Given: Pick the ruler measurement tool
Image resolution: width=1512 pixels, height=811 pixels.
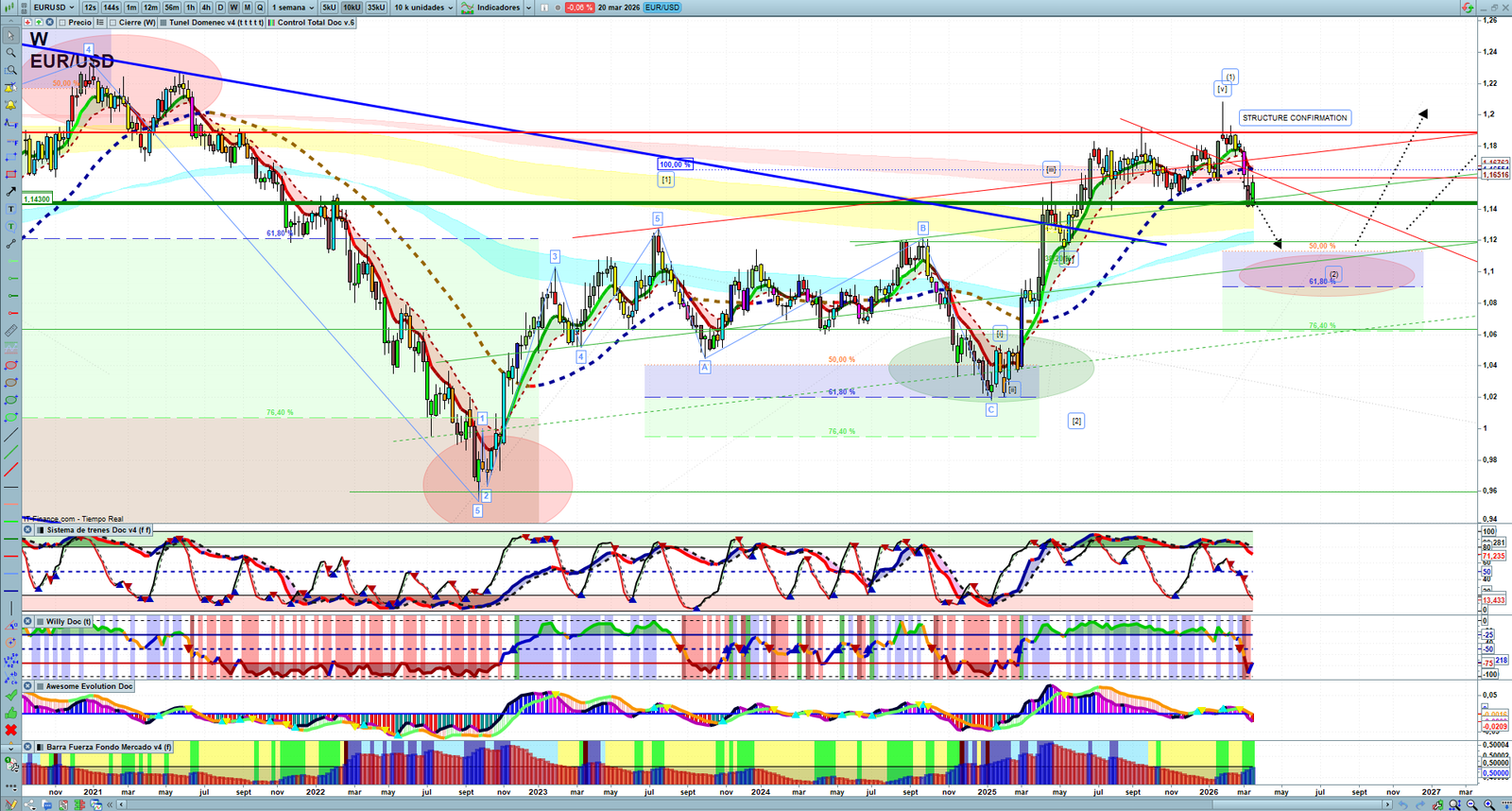Looking at the screenshot, I should click(10, 331).
